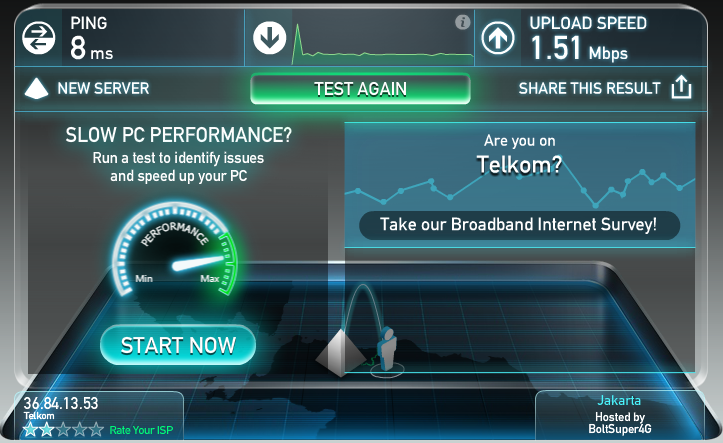
Task: Click the white server pyramid on the map
Action: tap(341, 353)
